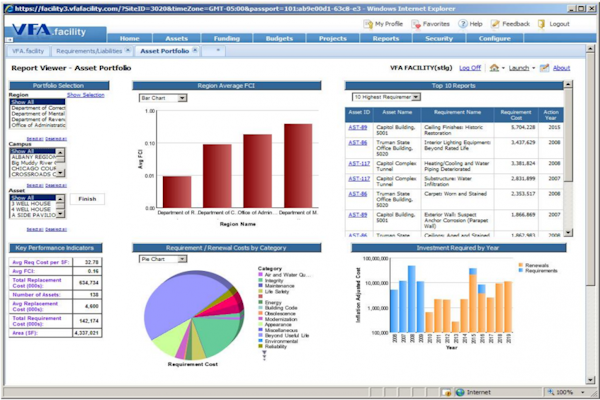Click the Logout door icon

click(x=541, y=23)
